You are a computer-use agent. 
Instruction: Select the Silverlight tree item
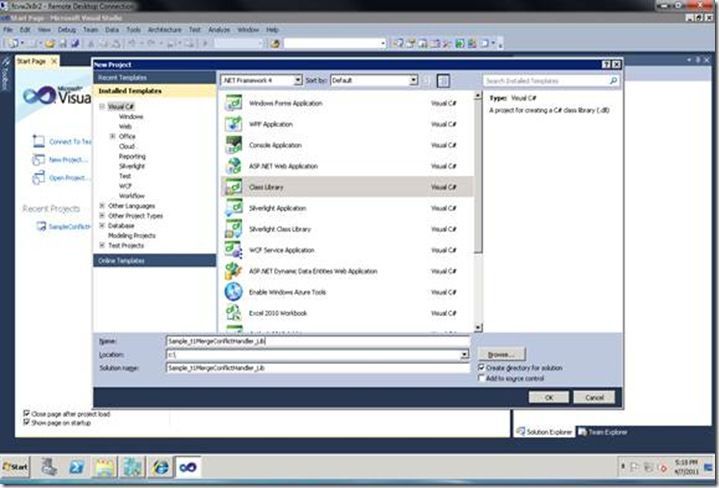click(132, 166)
